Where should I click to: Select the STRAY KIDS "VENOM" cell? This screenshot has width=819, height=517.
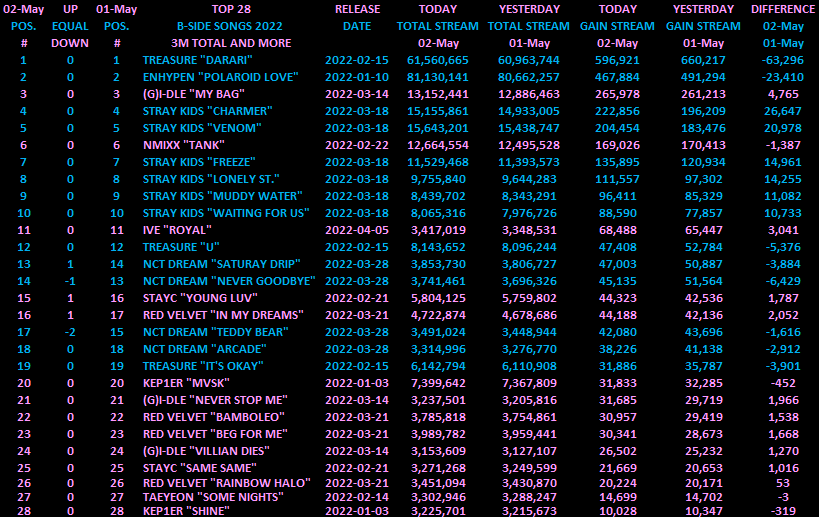(202, 128)
